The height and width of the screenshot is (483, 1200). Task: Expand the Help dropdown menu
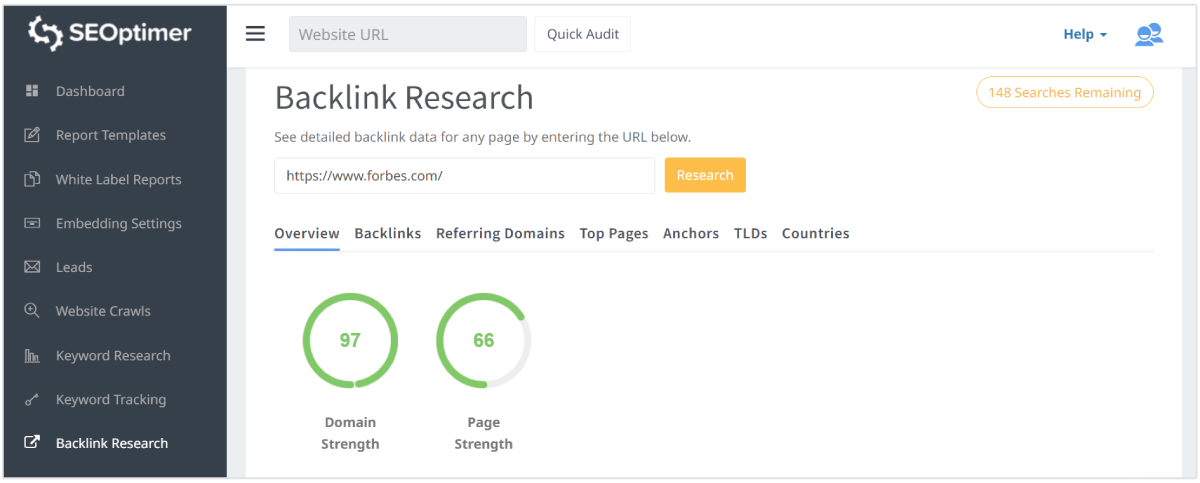(1084, 34)
